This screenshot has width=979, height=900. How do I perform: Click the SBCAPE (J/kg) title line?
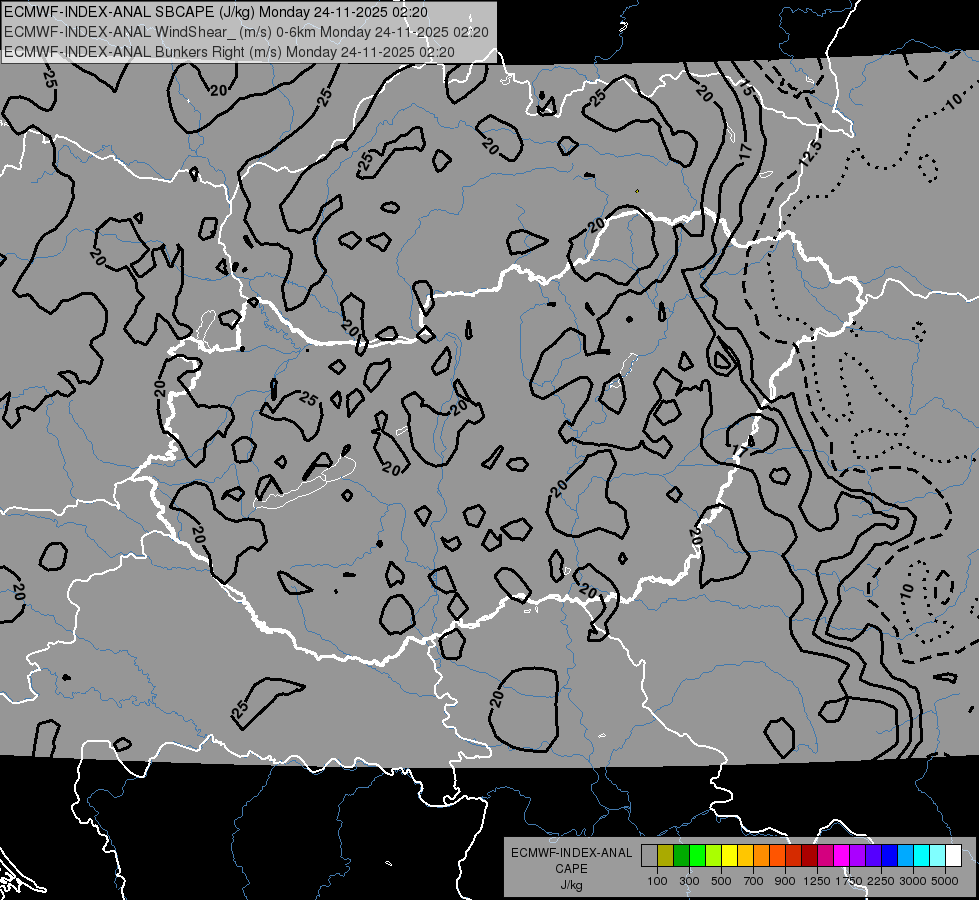[x=215, y=11]
